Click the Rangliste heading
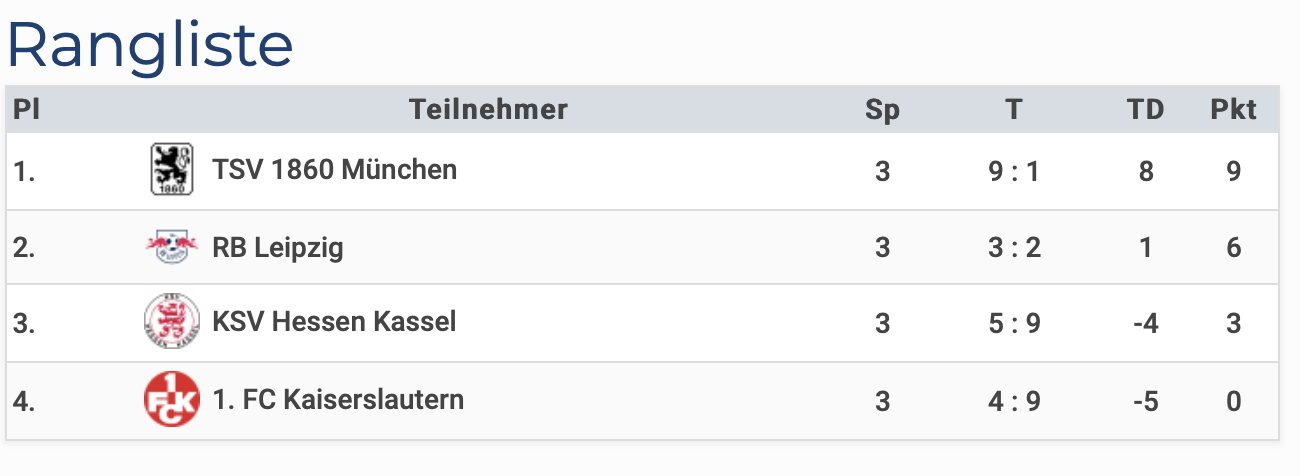This screenshot has width=1300, height=476. 150,44
